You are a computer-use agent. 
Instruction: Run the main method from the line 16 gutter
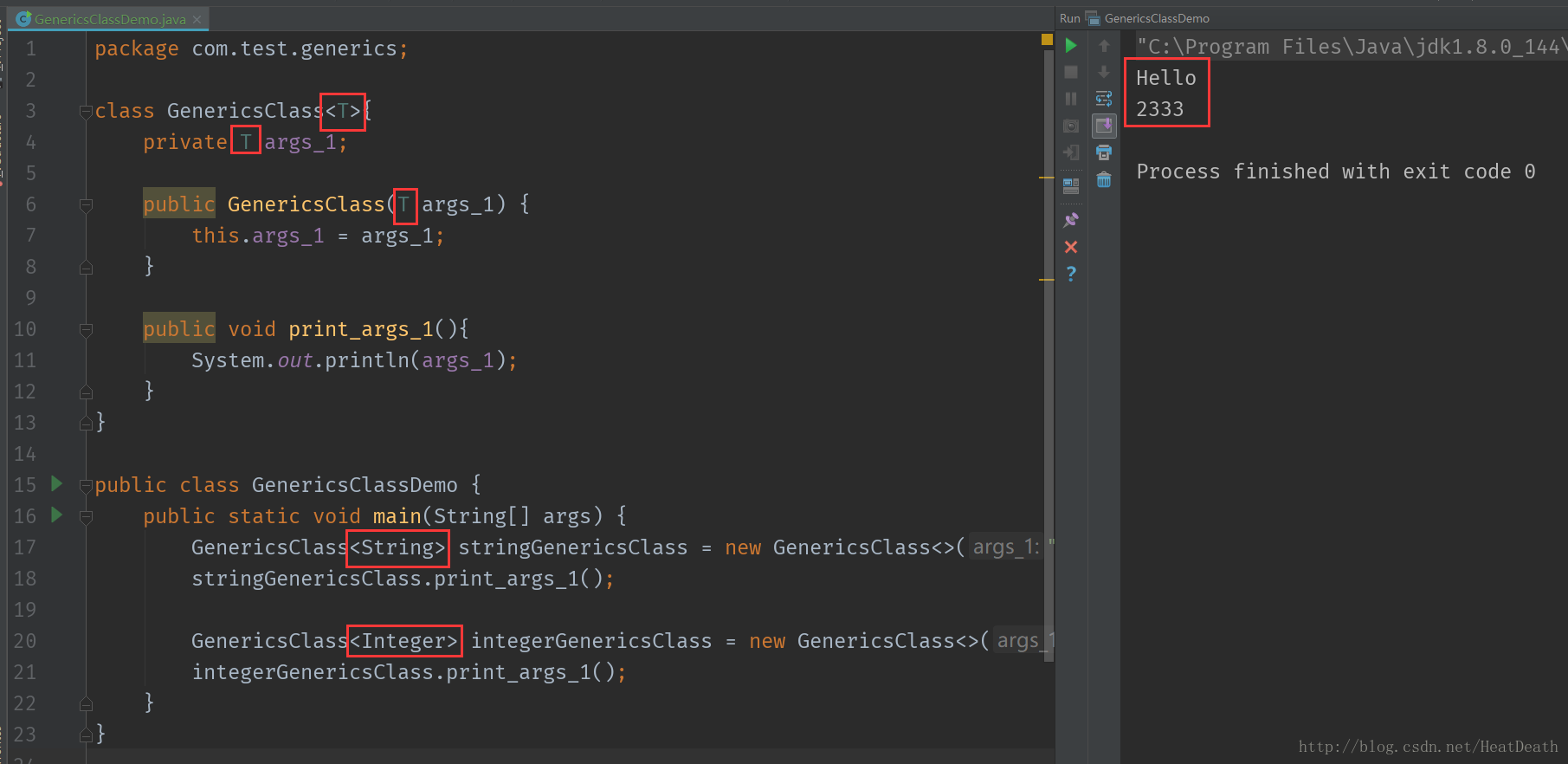point(56,515)
